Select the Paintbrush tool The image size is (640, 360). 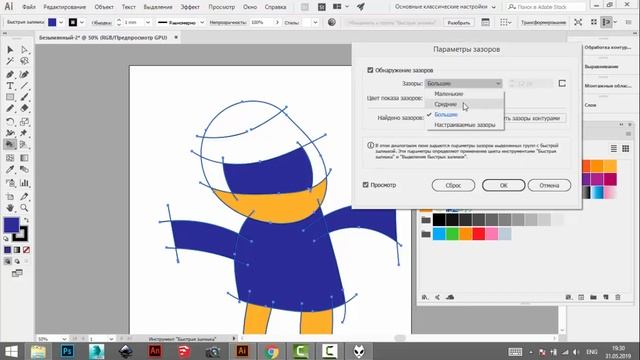coord(24,97)
